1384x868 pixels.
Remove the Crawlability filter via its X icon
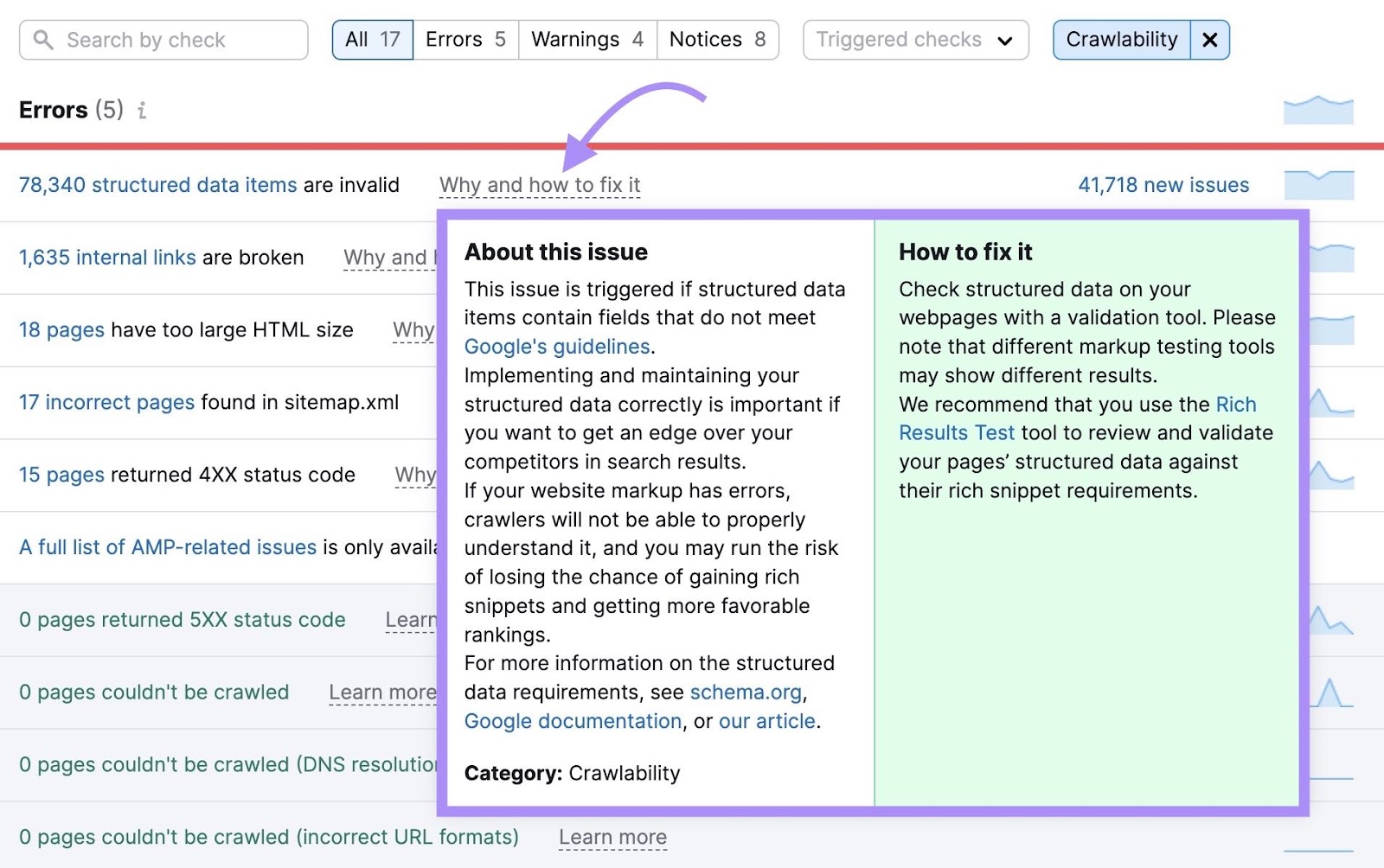pos(1211,39)
